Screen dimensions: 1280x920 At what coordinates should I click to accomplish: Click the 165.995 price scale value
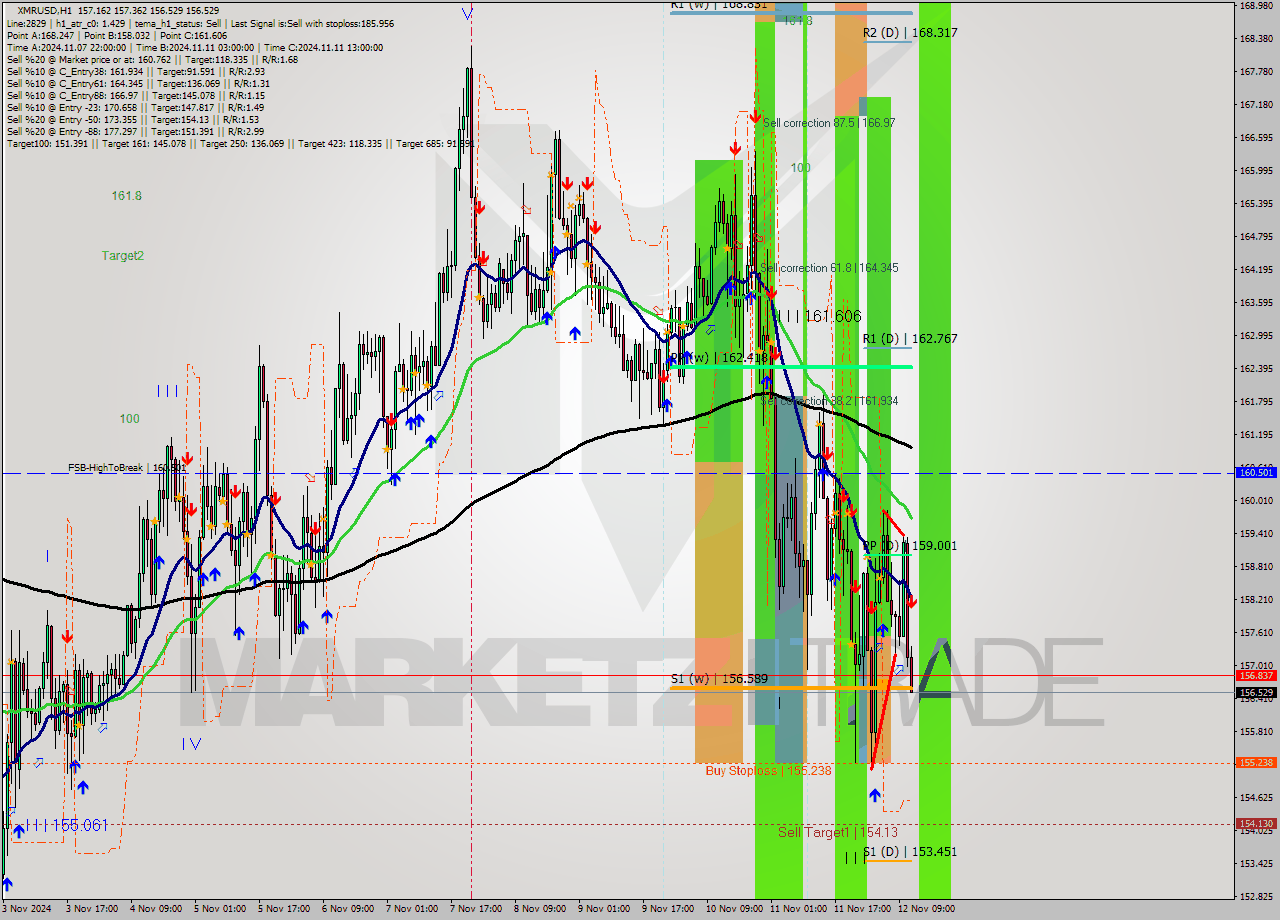point(1256,171)
